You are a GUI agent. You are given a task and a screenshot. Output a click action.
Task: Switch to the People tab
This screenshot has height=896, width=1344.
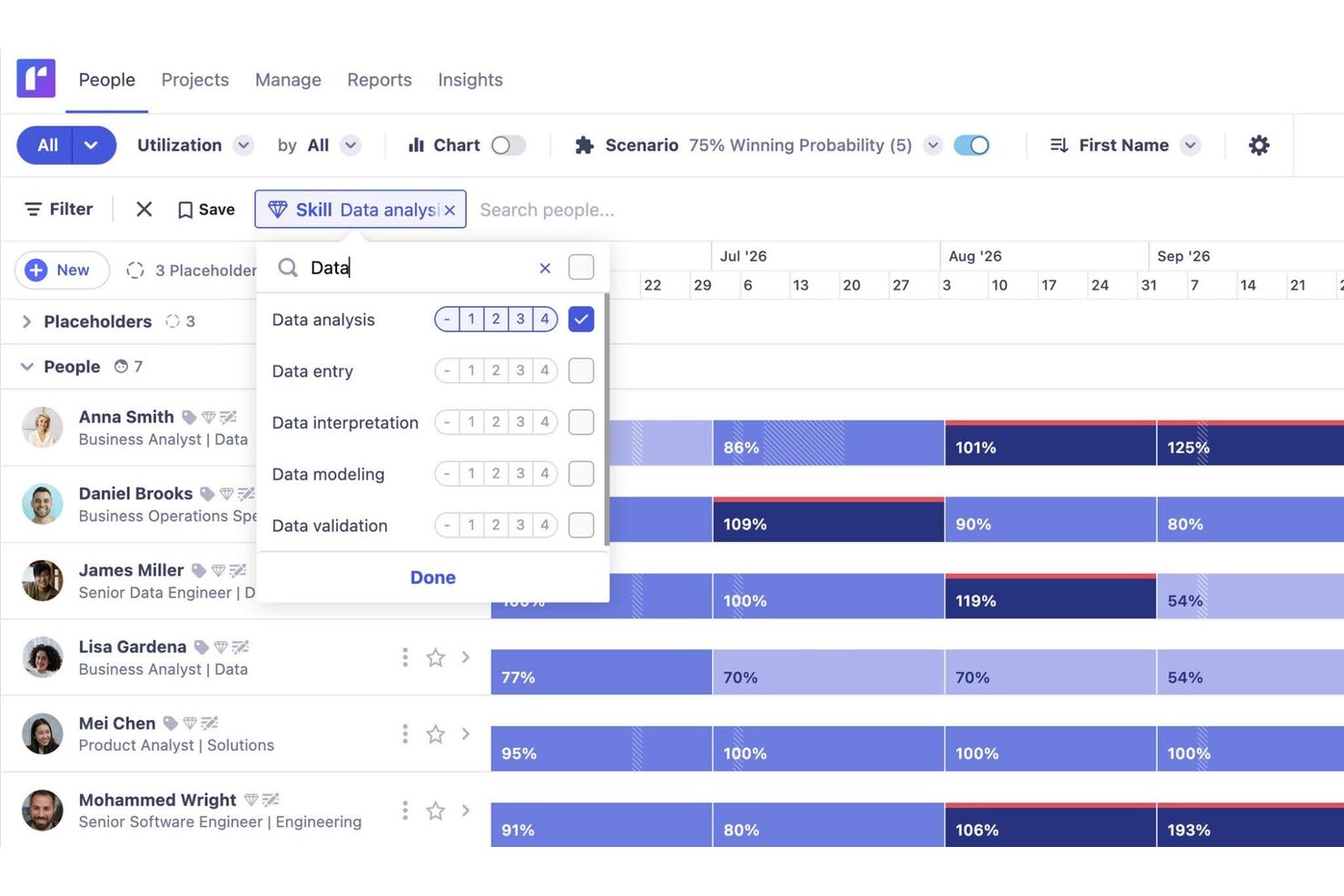click(106, 80)
